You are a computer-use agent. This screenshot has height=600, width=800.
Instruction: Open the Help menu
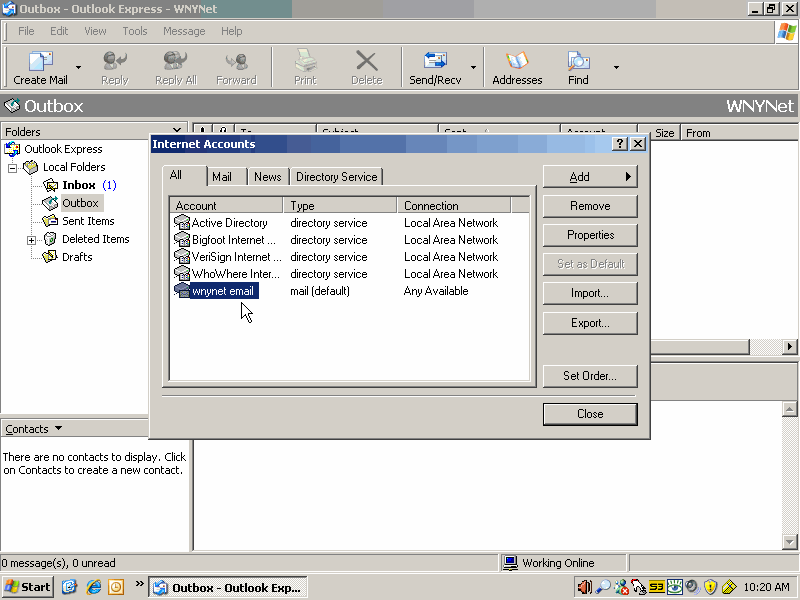click(232, 31)
